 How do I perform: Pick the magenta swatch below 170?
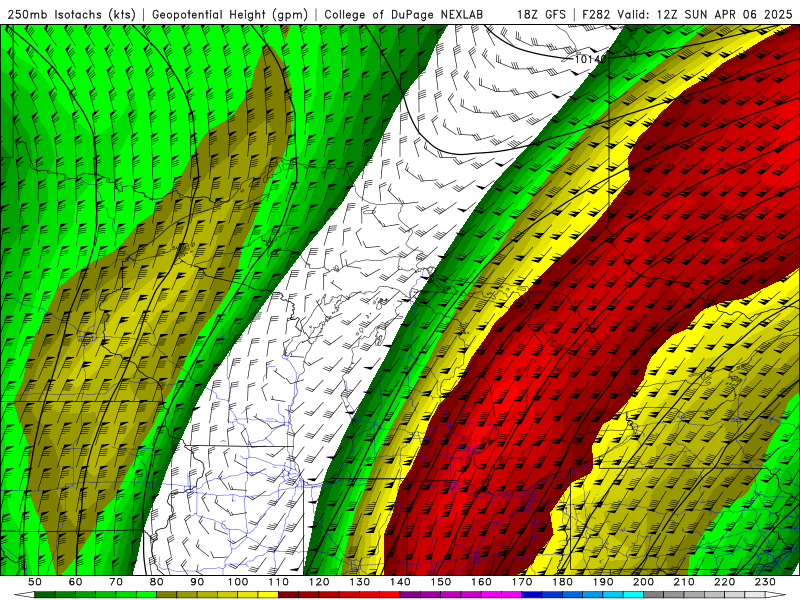pyautogui.click(x=511, y=595)
